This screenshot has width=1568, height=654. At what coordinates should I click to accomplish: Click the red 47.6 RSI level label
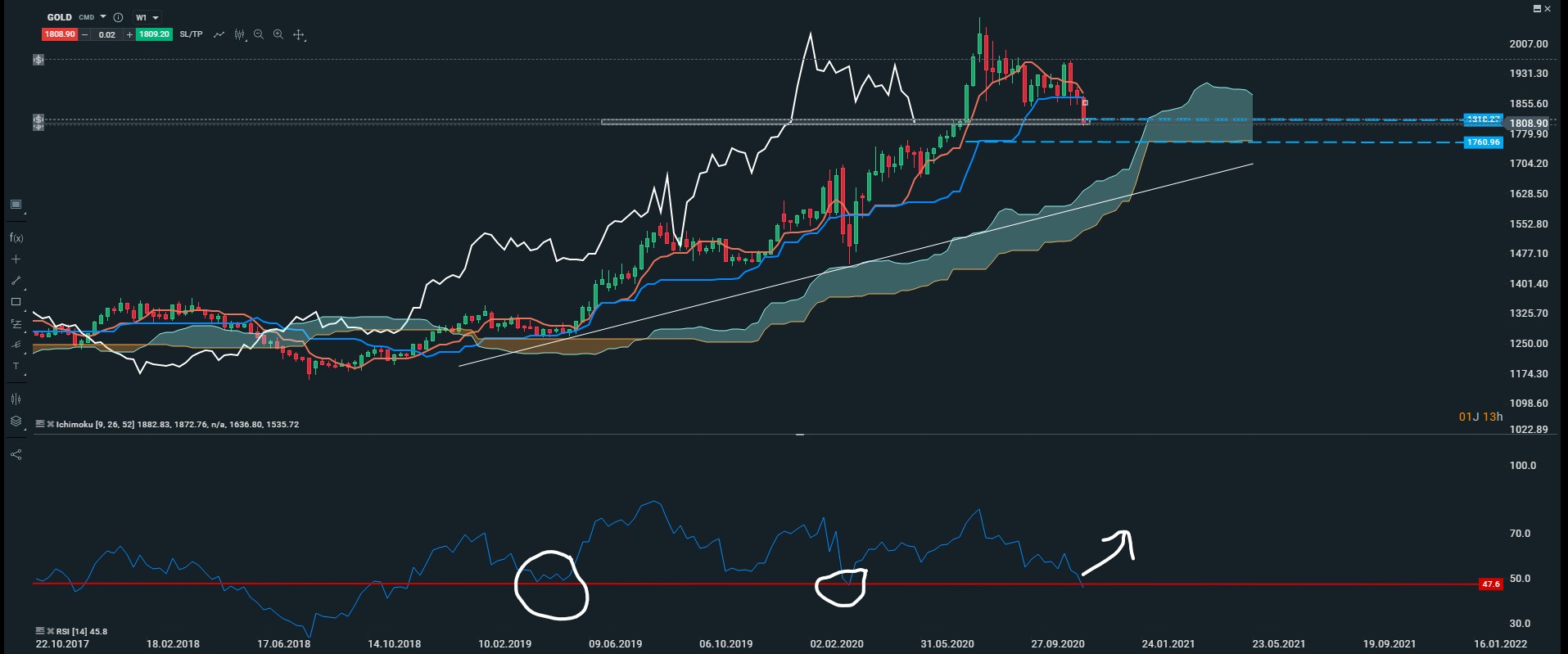(x=1491, y=584)
